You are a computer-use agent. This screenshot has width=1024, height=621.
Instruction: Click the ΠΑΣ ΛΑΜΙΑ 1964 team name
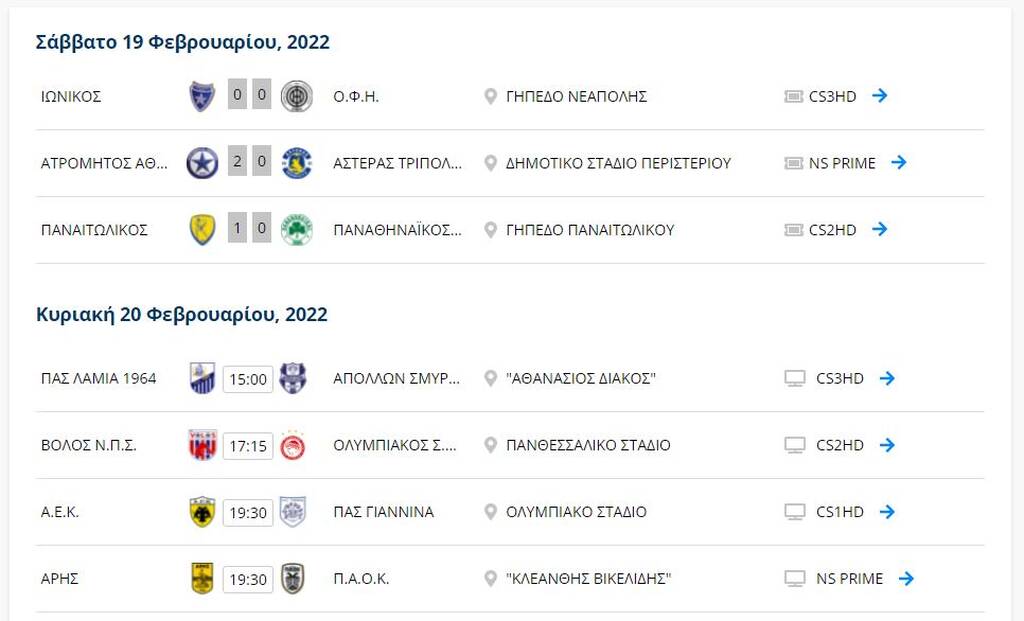coord(99,379)
